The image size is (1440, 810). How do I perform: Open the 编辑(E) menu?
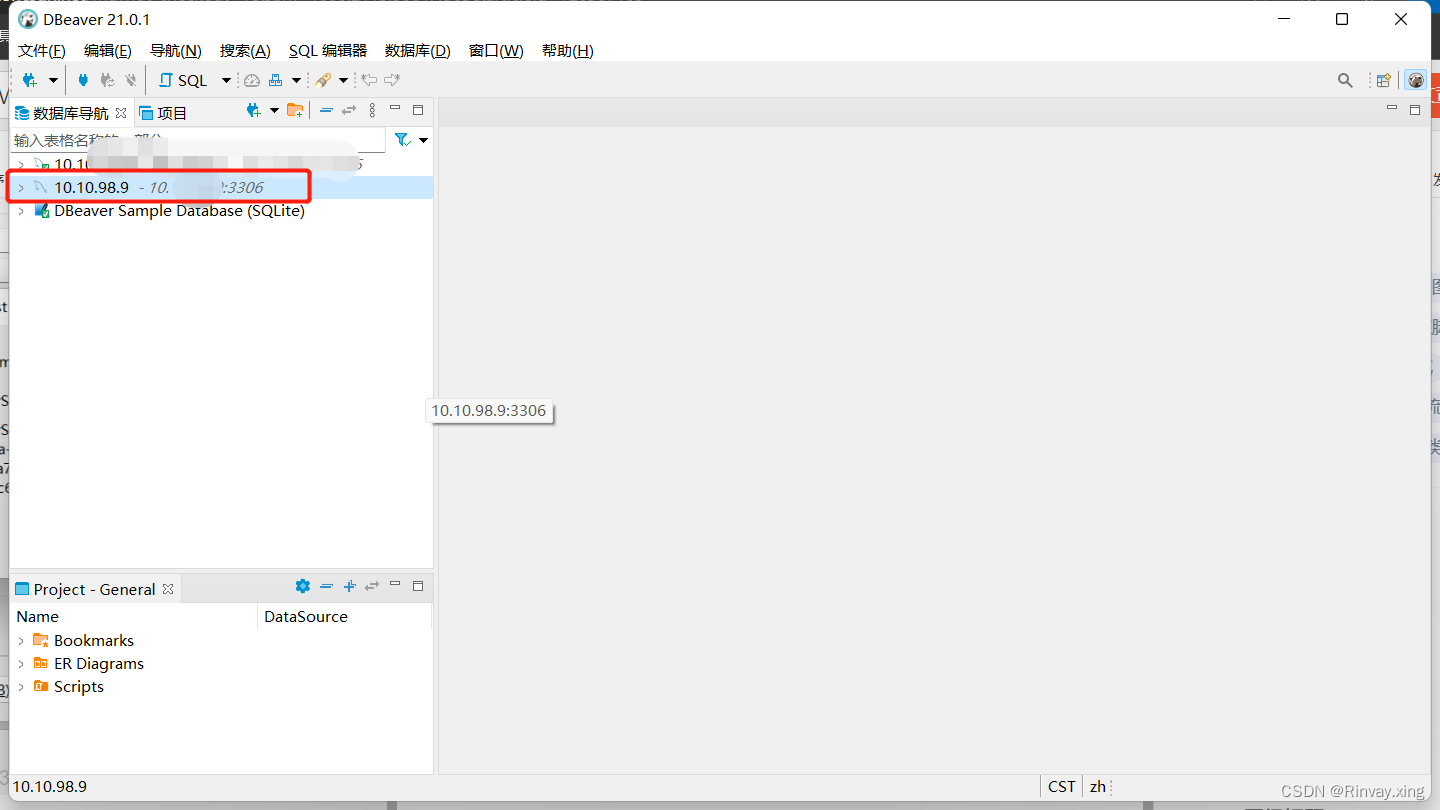107,50
